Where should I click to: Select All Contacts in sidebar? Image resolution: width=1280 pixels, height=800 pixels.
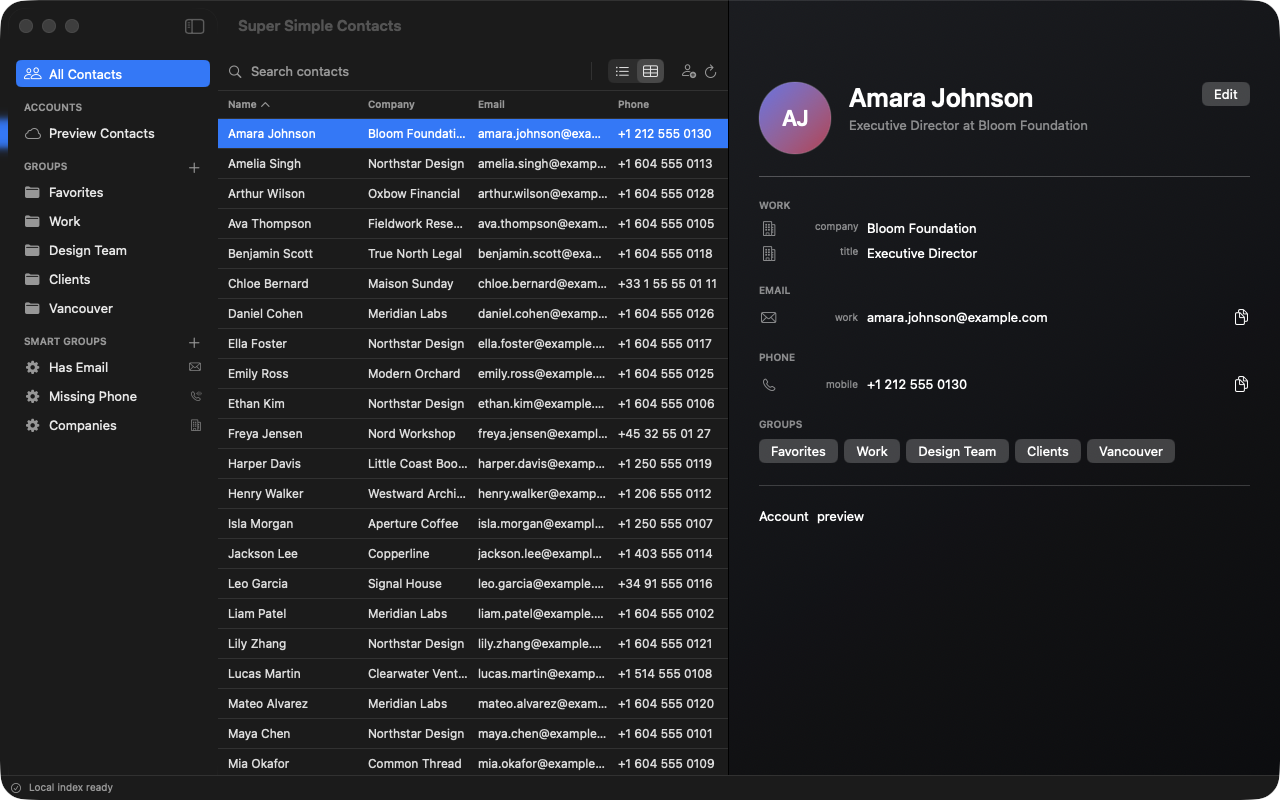point(113,74)
